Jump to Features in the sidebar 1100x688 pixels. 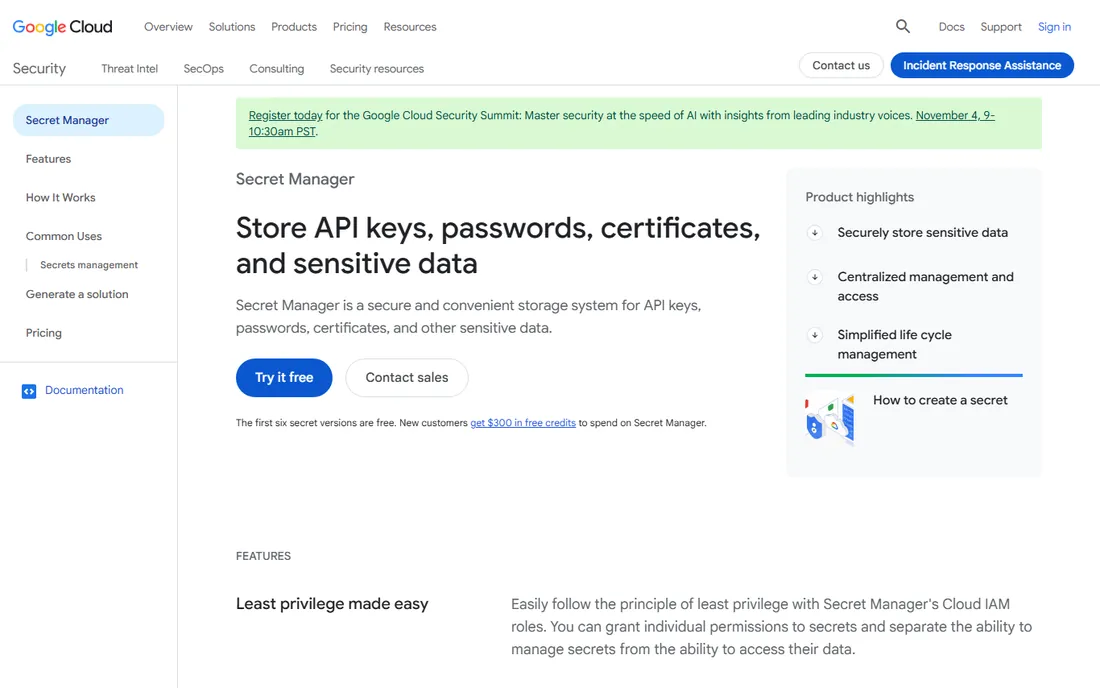[x=48, y=159]
